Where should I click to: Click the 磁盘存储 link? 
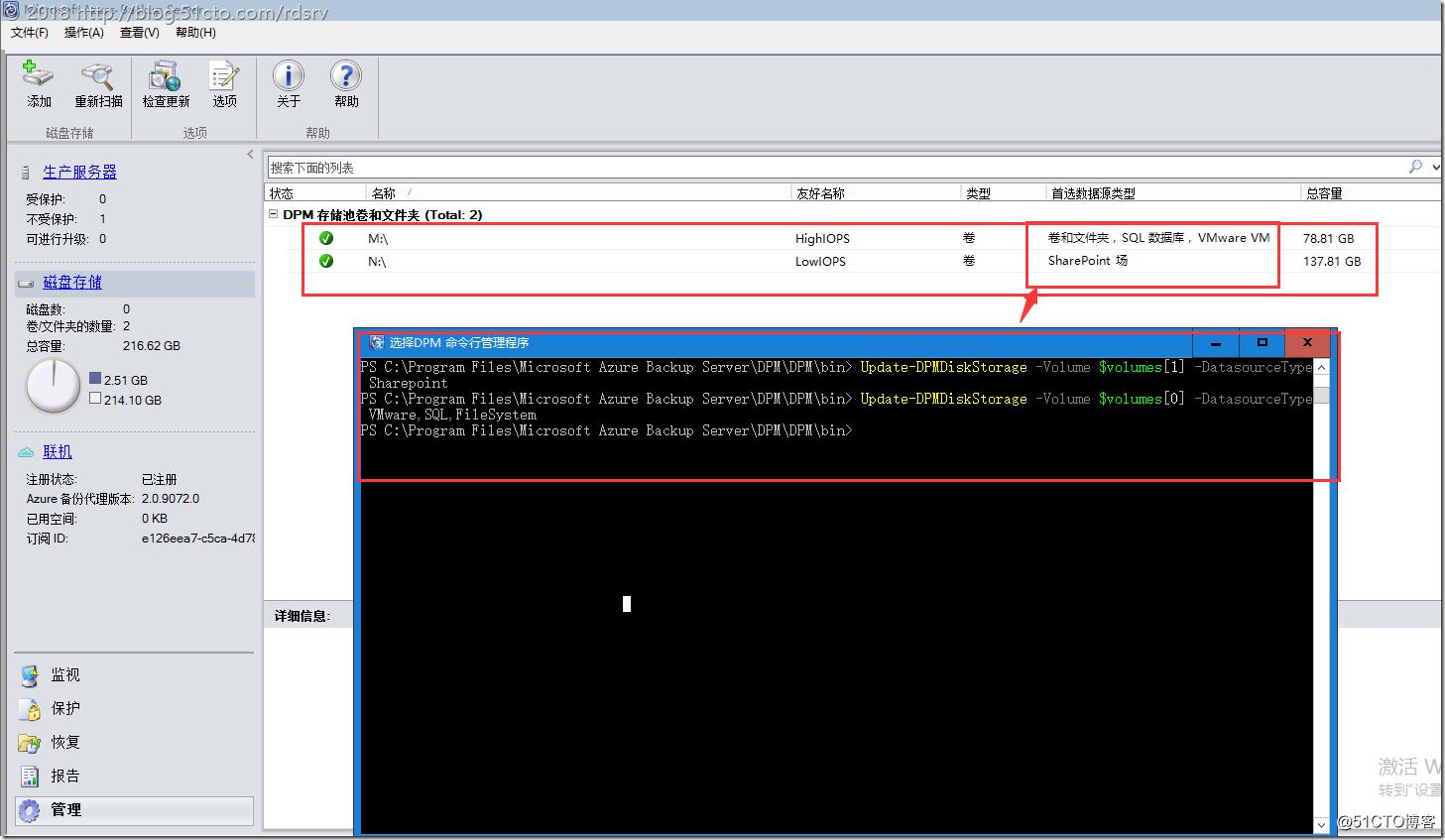72,281
